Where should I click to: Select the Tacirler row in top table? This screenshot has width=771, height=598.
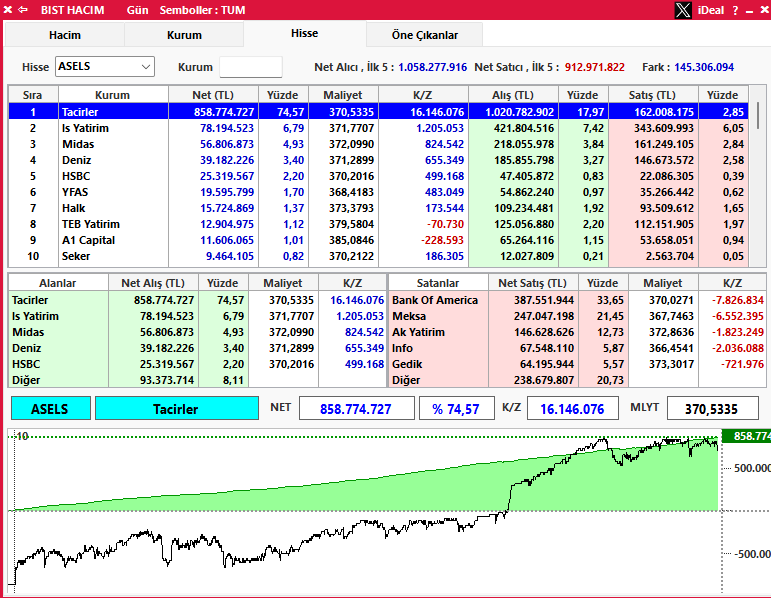pyautogui.click(x=378, y=112)
